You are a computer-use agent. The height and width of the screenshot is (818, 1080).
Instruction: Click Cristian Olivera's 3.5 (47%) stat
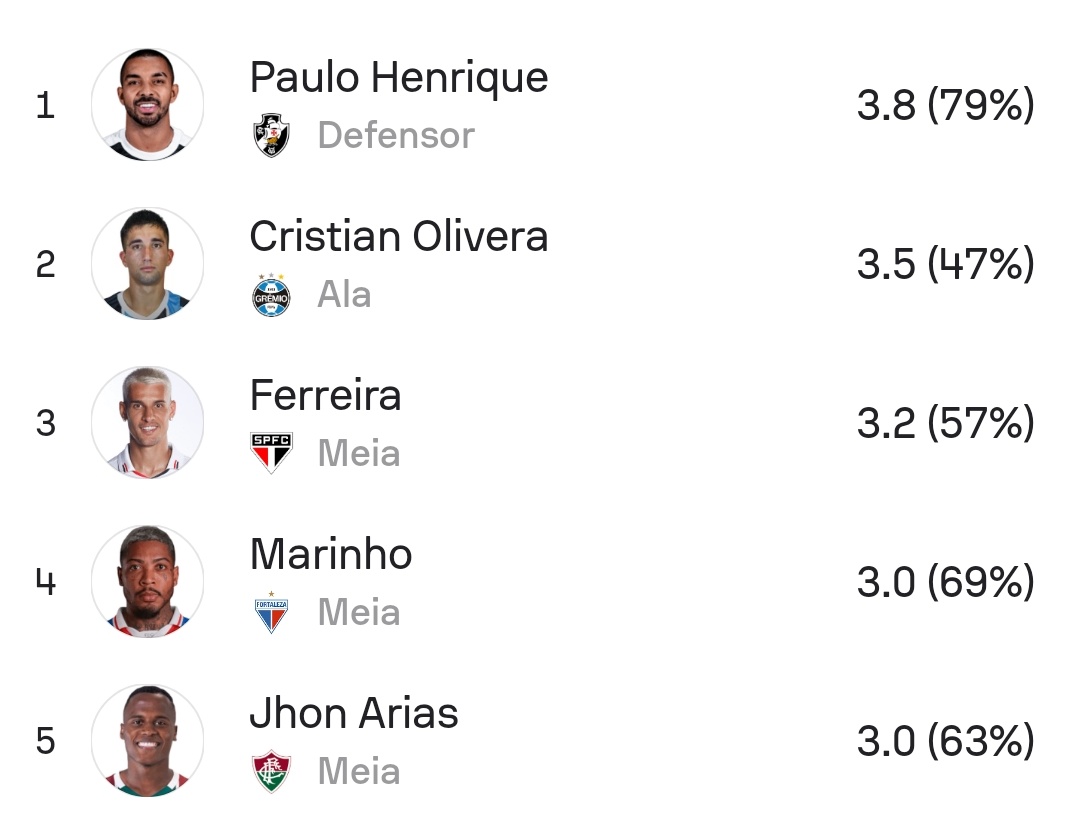944,264
